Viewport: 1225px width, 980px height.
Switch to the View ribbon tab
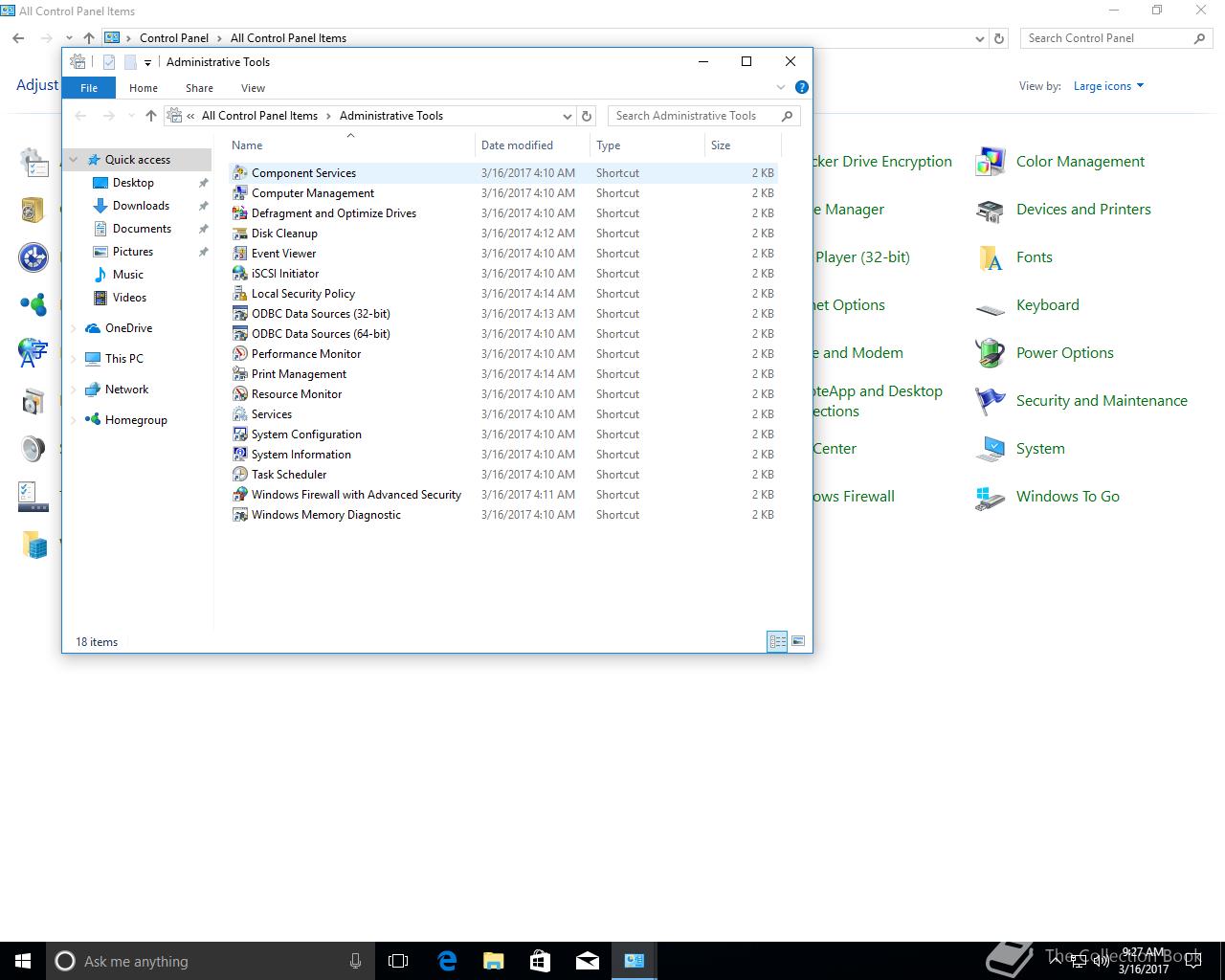[253, 88]
